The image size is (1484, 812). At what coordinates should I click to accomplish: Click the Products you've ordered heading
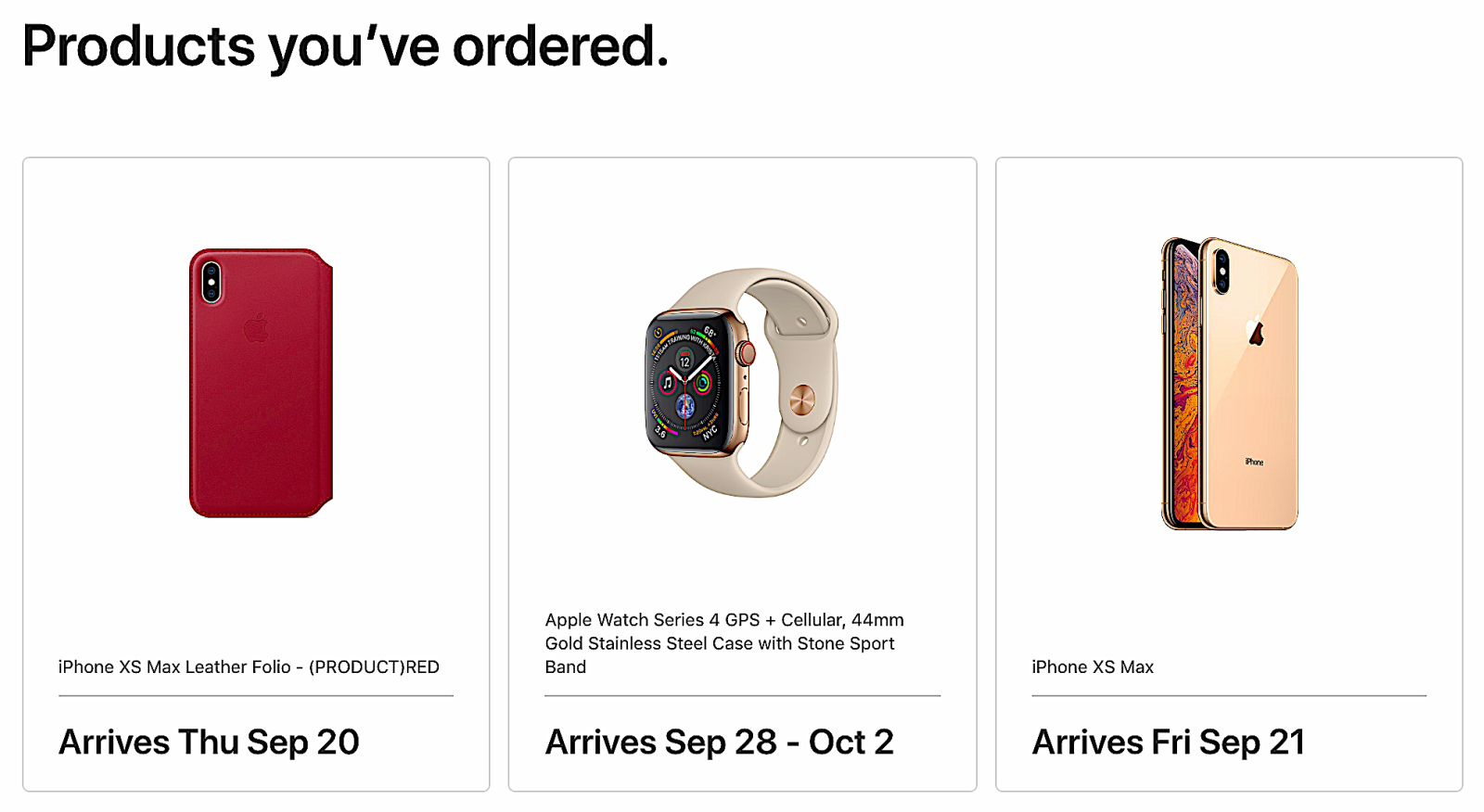coord(345,45)
